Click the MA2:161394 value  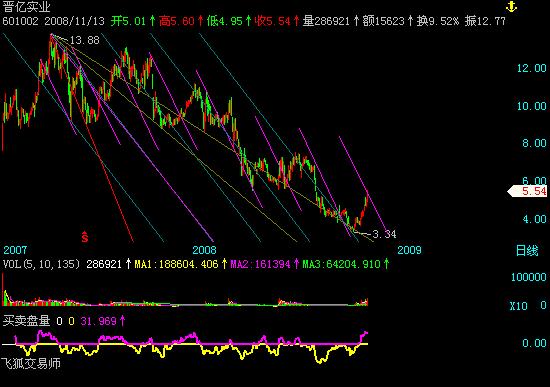click(x=260, y=264)
